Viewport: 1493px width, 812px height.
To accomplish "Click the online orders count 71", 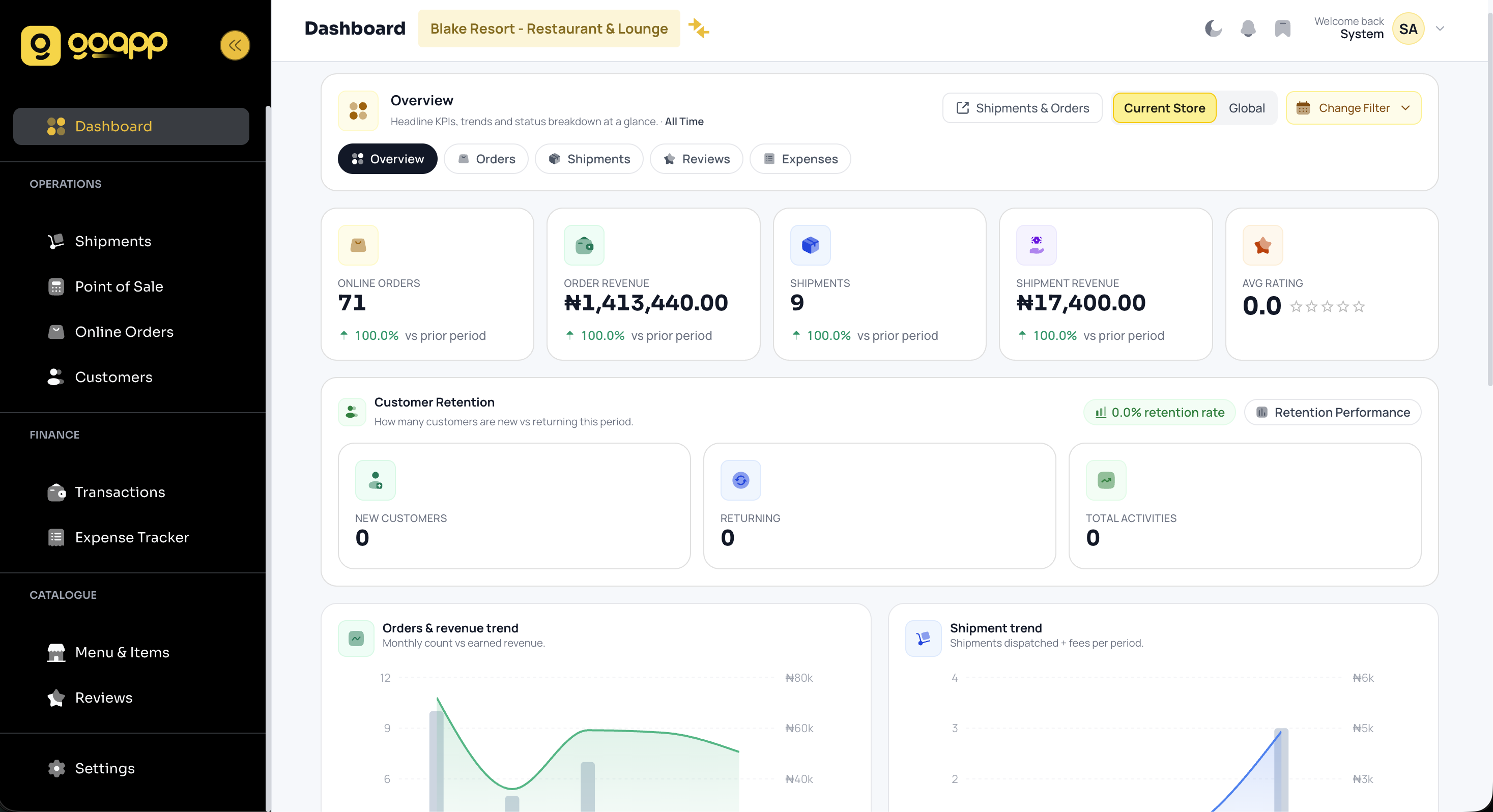I will [x=352, y=303].
